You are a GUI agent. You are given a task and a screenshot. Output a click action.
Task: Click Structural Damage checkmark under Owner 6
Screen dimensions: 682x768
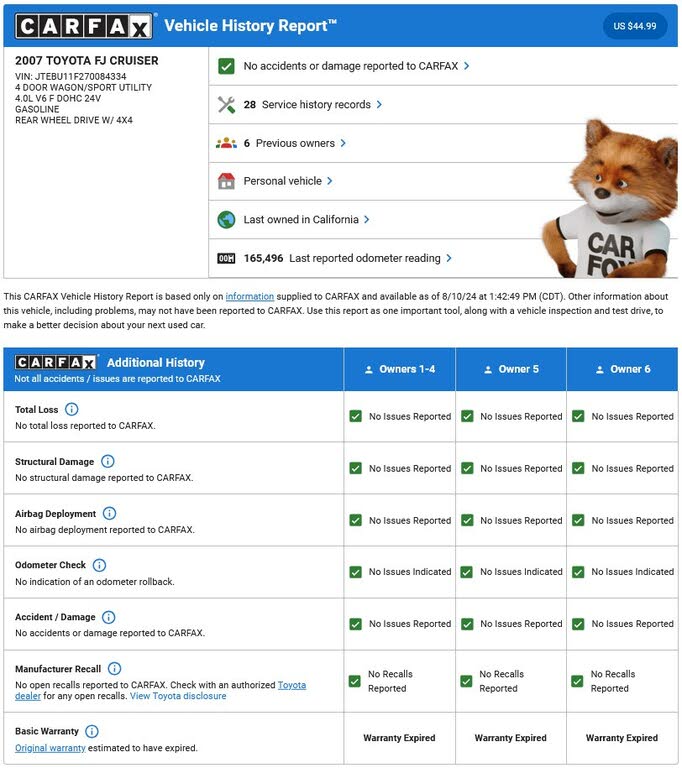(x=578, y=468)
